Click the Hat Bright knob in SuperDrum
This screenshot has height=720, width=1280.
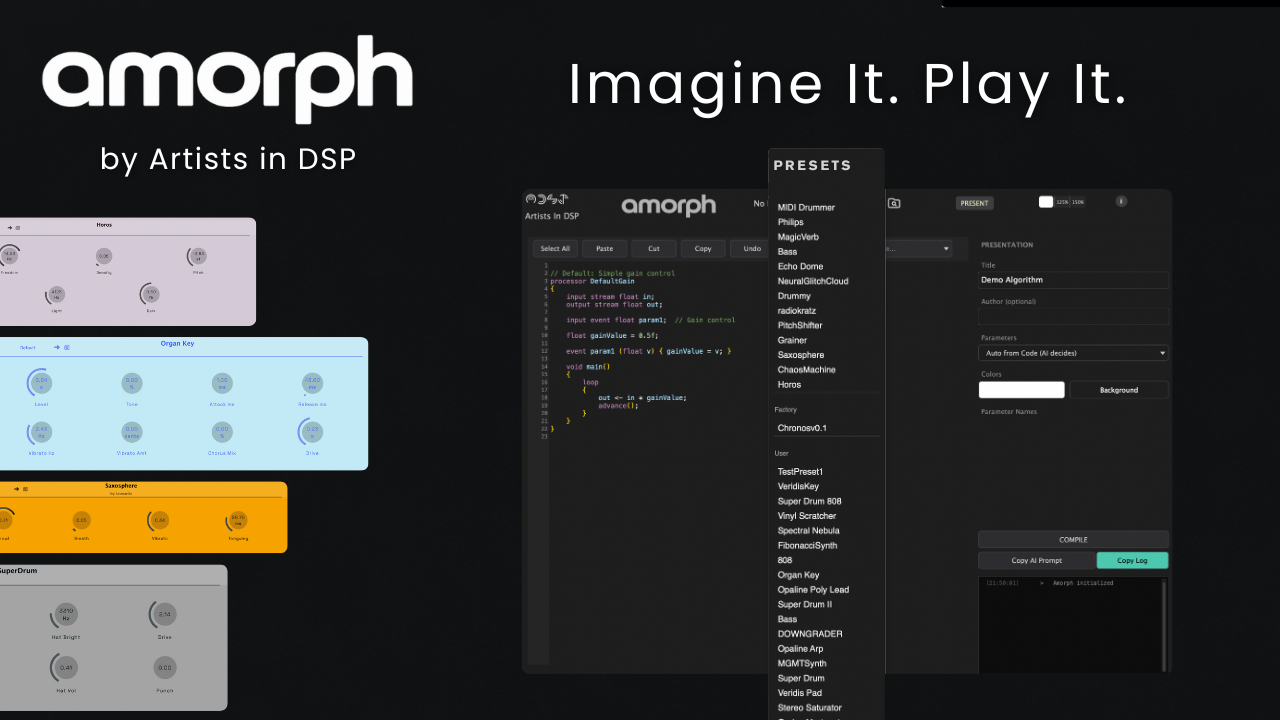coord(66,614)
